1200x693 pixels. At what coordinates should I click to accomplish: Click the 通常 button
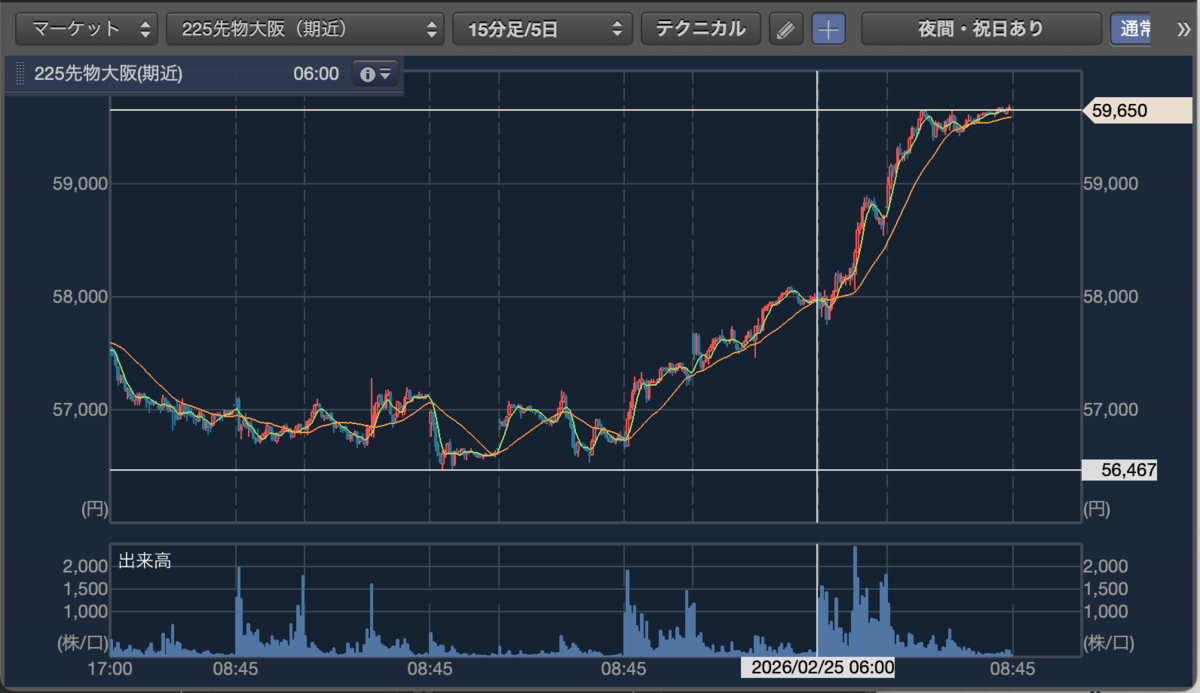point(1131,29)
